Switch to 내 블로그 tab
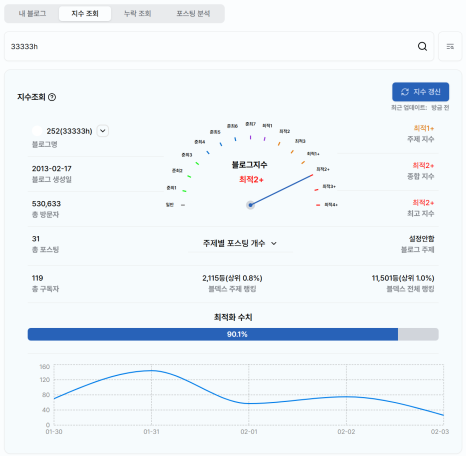The height and width of the screenshot is (456, 466). 32,14
